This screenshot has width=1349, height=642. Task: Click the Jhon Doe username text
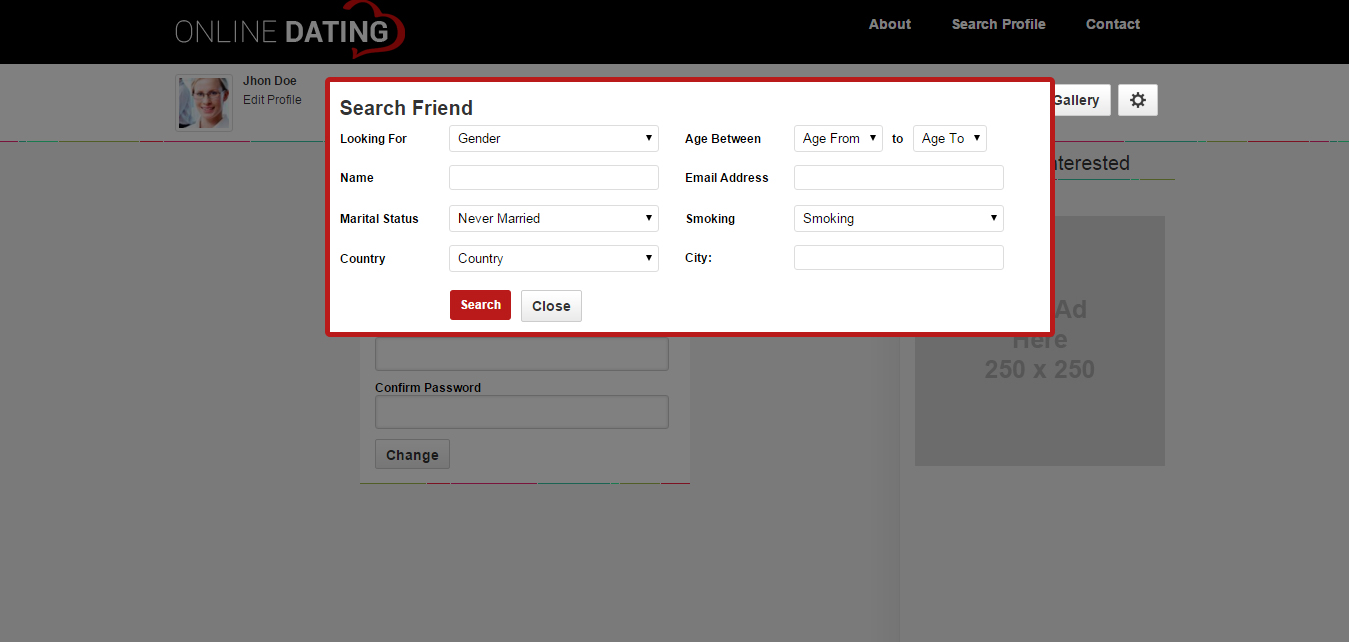tap(270, 81)
